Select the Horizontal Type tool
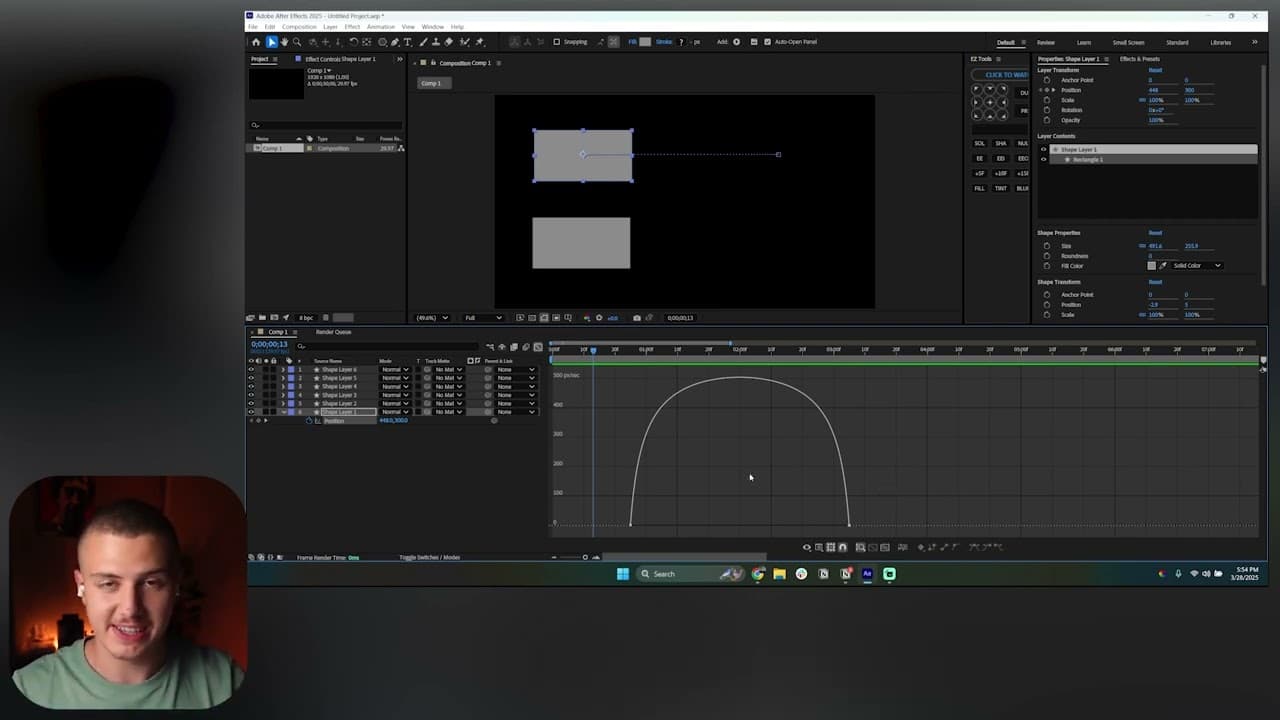 point(408,42)
